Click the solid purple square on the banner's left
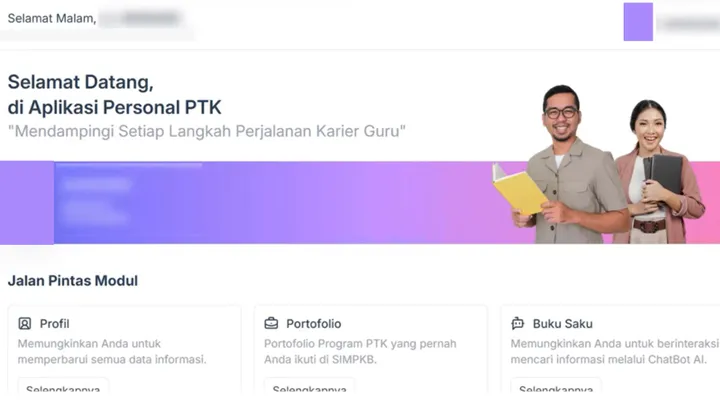This screenshot has height=411, width=720. pos(27,203)
